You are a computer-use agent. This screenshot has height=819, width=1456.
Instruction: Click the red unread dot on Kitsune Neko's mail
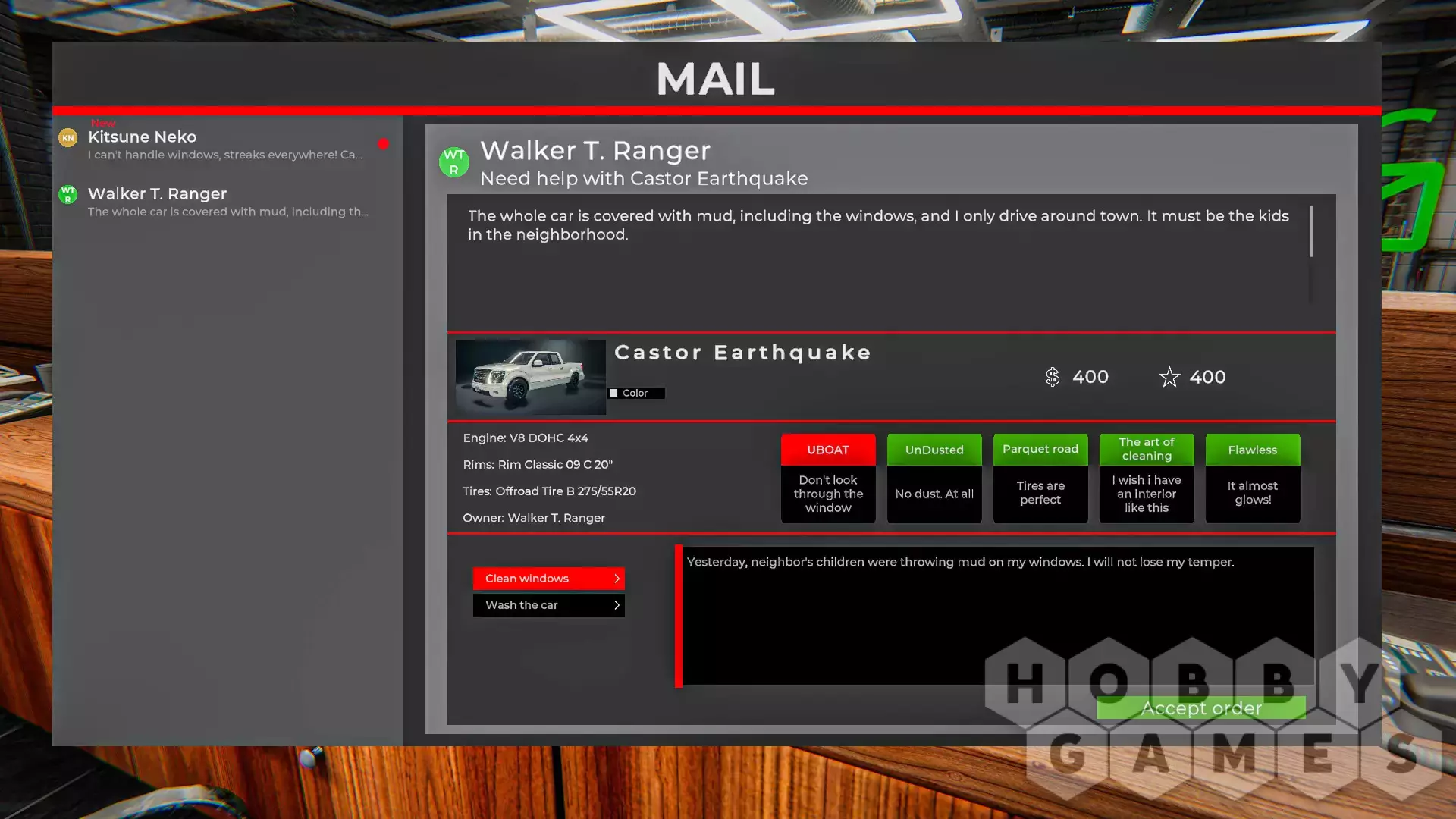(384, 144)
